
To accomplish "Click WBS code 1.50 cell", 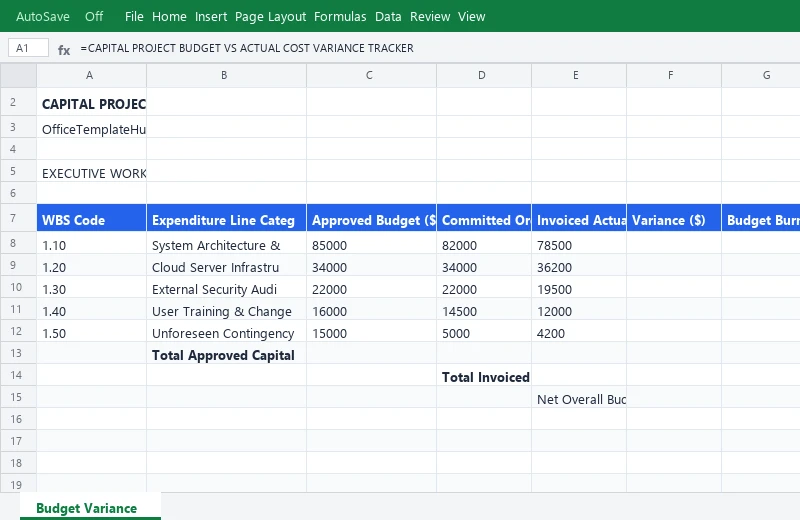I will point(91,331).
